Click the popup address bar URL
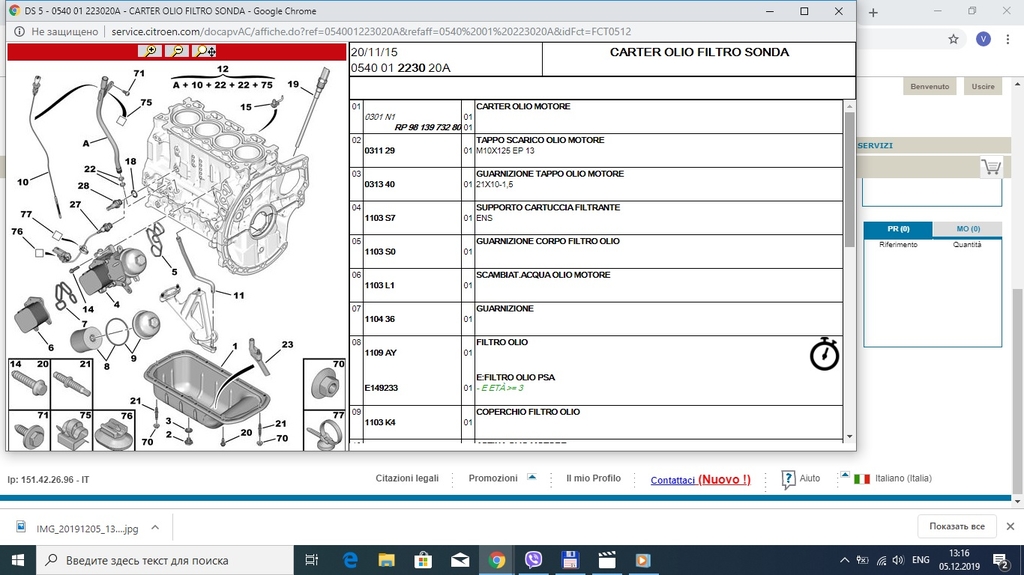This screenshot has height=575, width=1024. point(371,31)
